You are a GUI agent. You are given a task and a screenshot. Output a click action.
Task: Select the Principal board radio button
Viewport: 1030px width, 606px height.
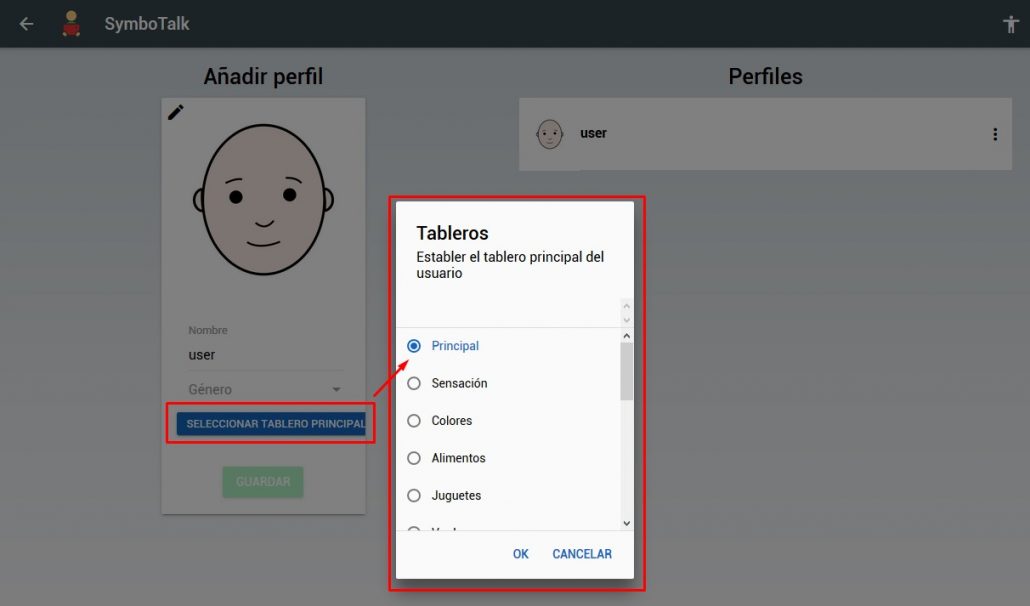click(413, 345)
